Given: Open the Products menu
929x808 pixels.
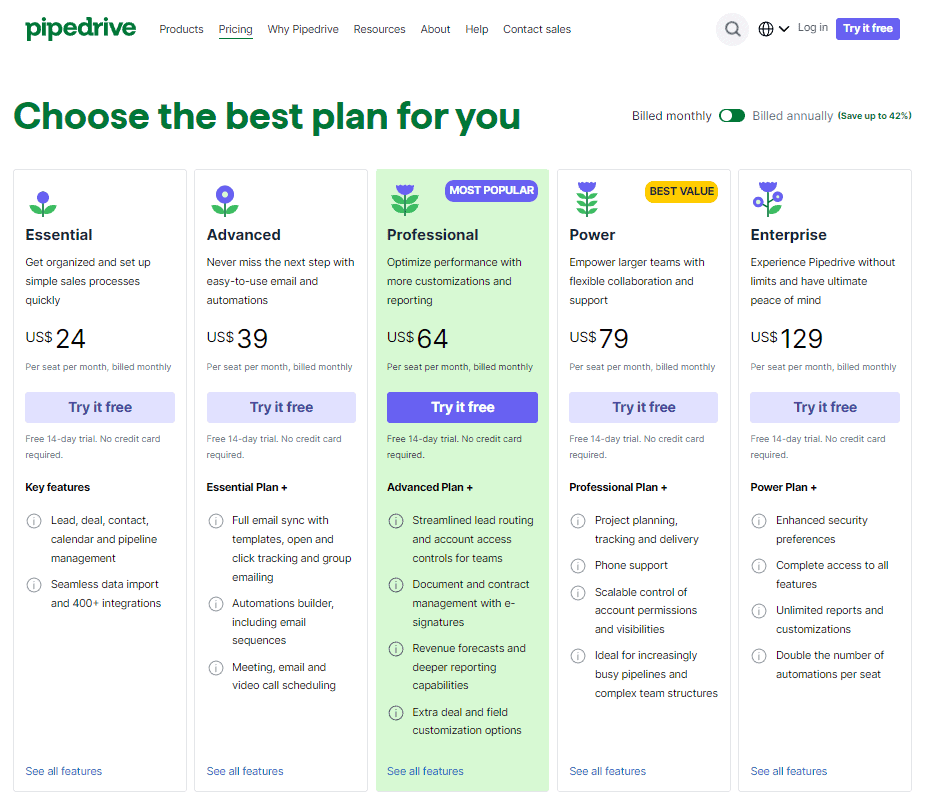Looking at the screenshot, I should [181, 29].
